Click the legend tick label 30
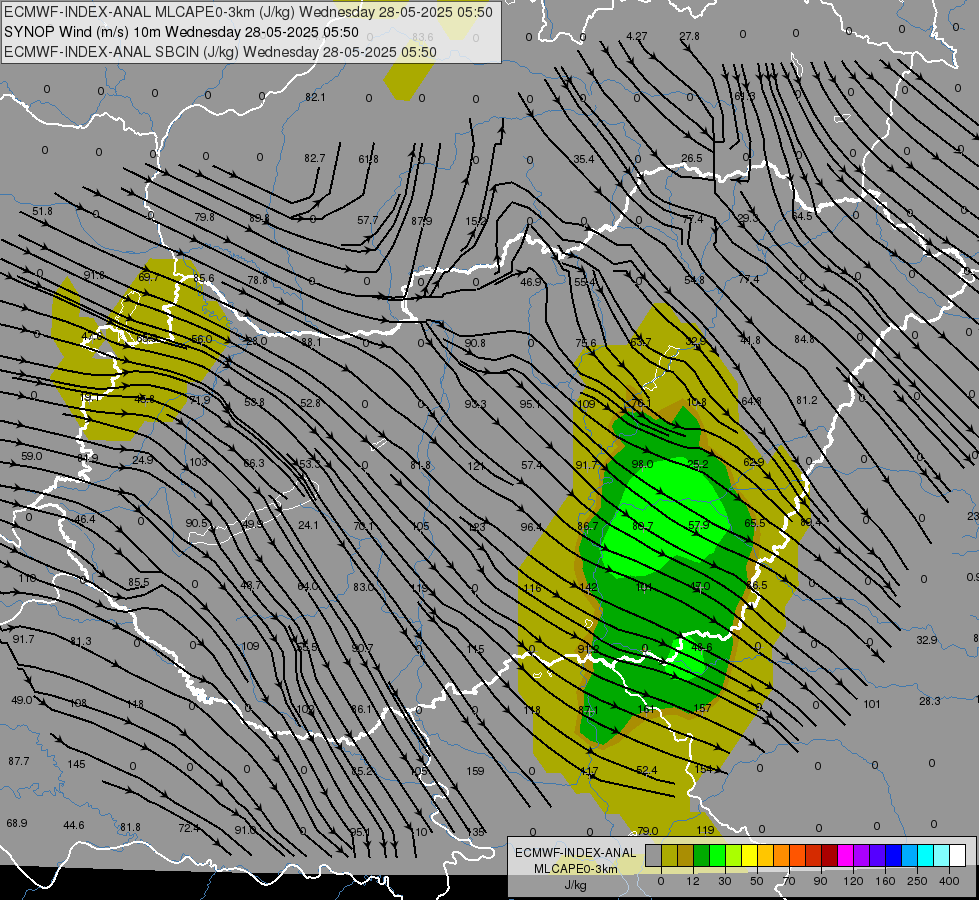The image size is (979, 900). click(x=725, y=881)
